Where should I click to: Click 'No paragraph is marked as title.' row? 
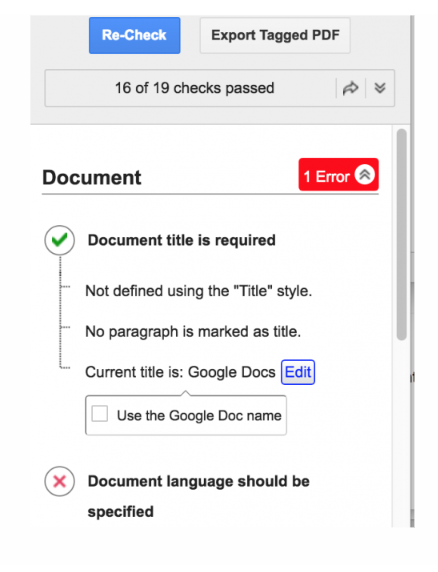pyautogui.click(x=193, y=332)
